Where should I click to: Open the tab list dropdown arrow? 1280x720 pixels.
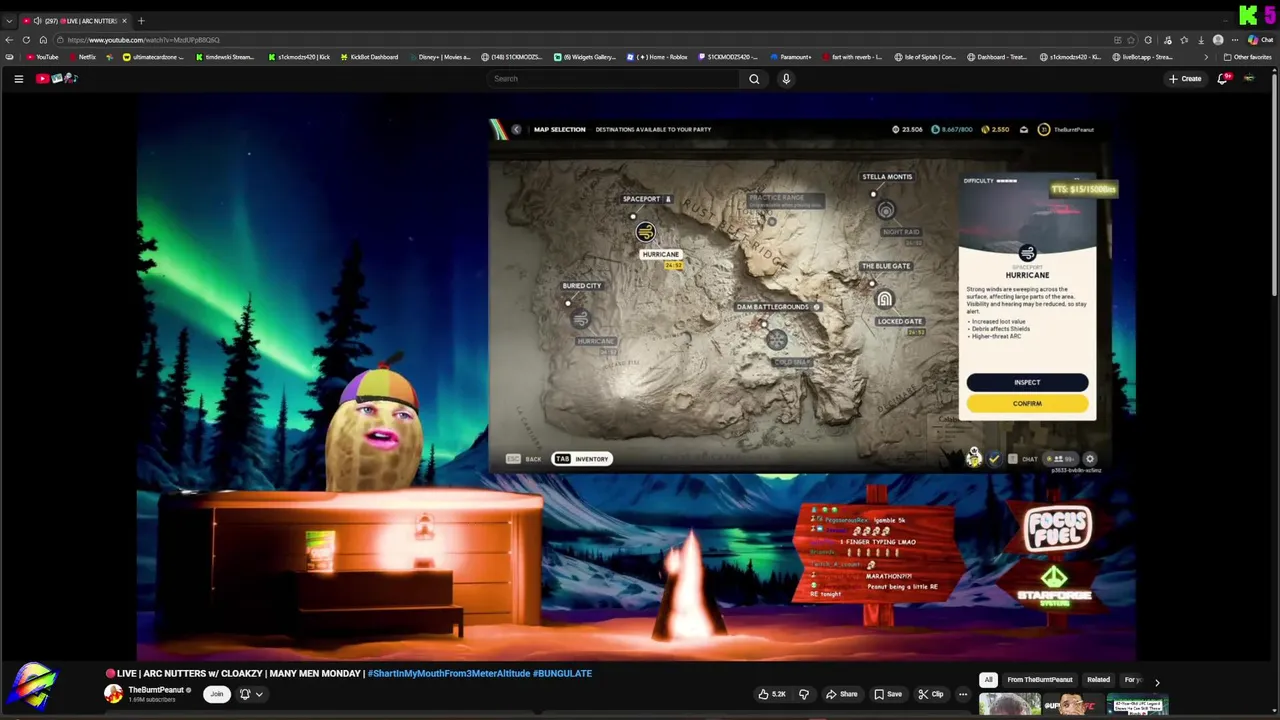pyautogui.click(x=9, y=21)
